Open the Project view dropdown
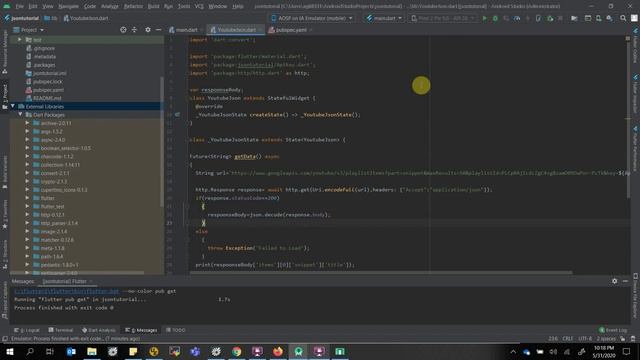The height and width of the screenshot is (360, 640). (29, 30)
